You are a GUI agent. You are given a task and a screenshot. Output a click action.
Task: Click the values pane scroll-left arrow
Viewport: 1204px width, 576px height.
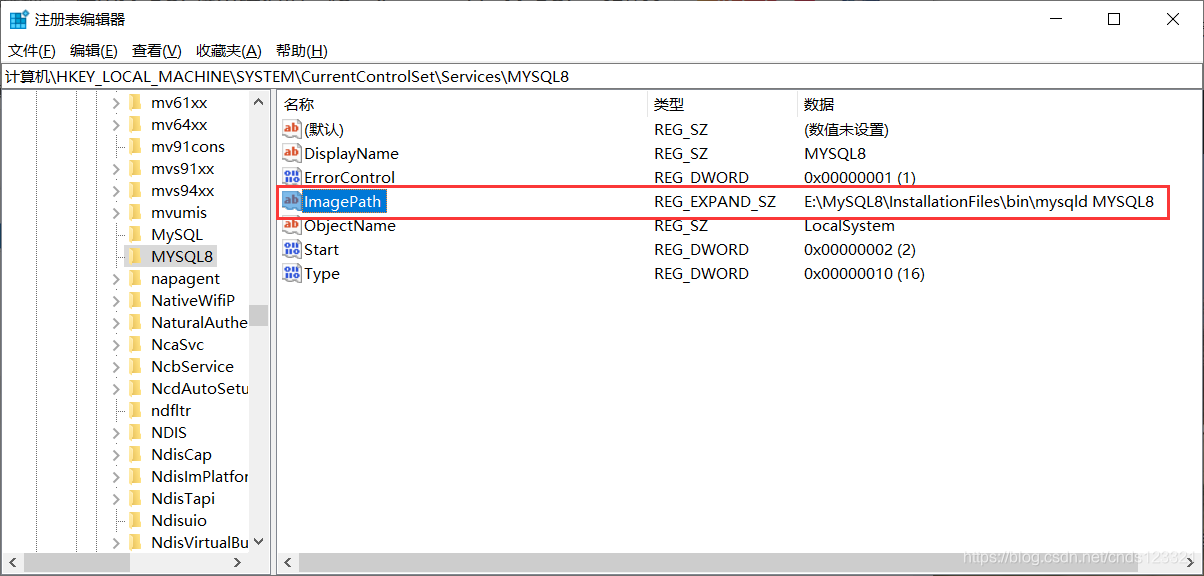(287, 563)
